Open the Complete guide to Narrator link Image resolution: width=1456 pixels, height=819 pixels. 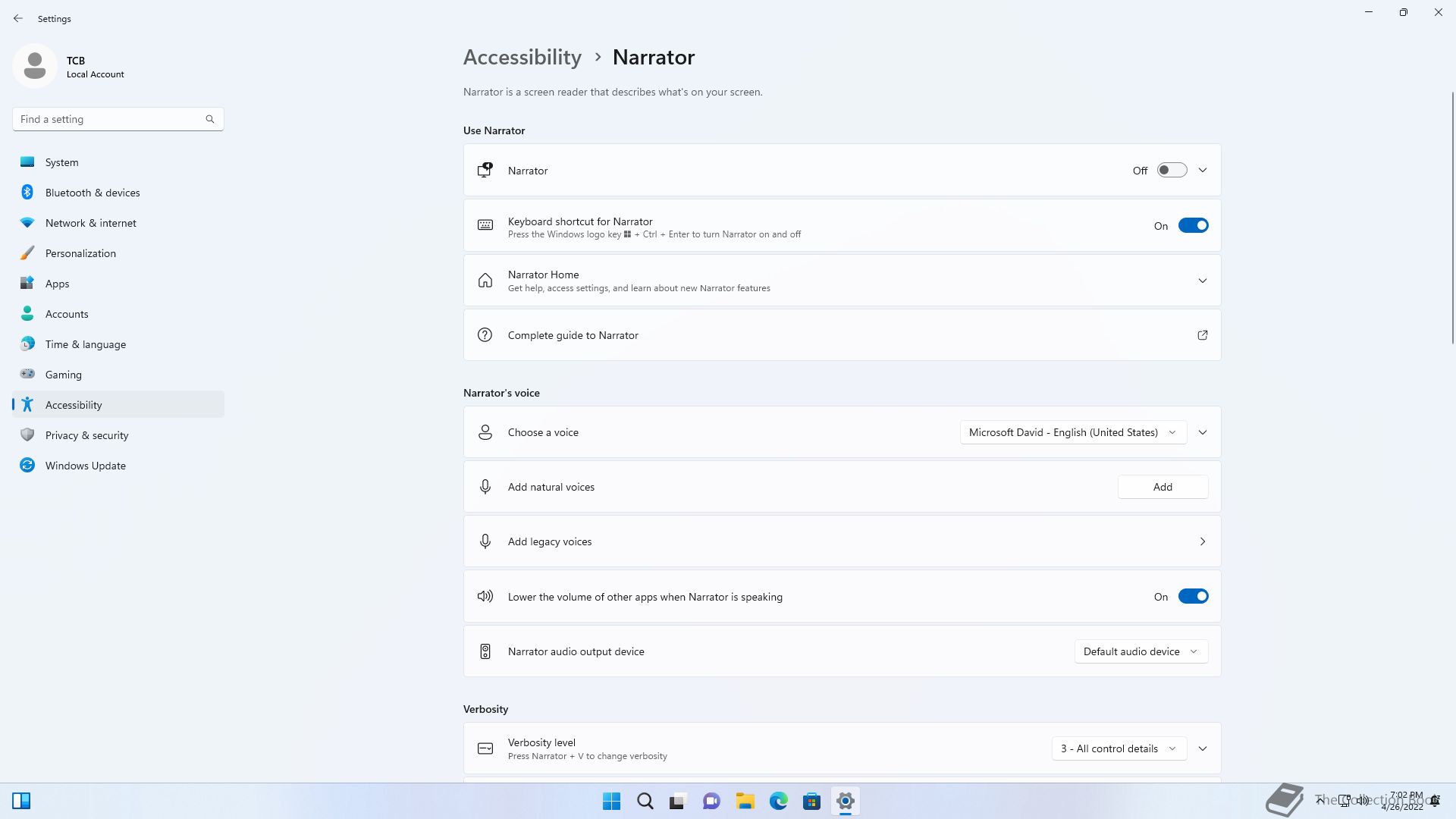[x=842, y=335]
